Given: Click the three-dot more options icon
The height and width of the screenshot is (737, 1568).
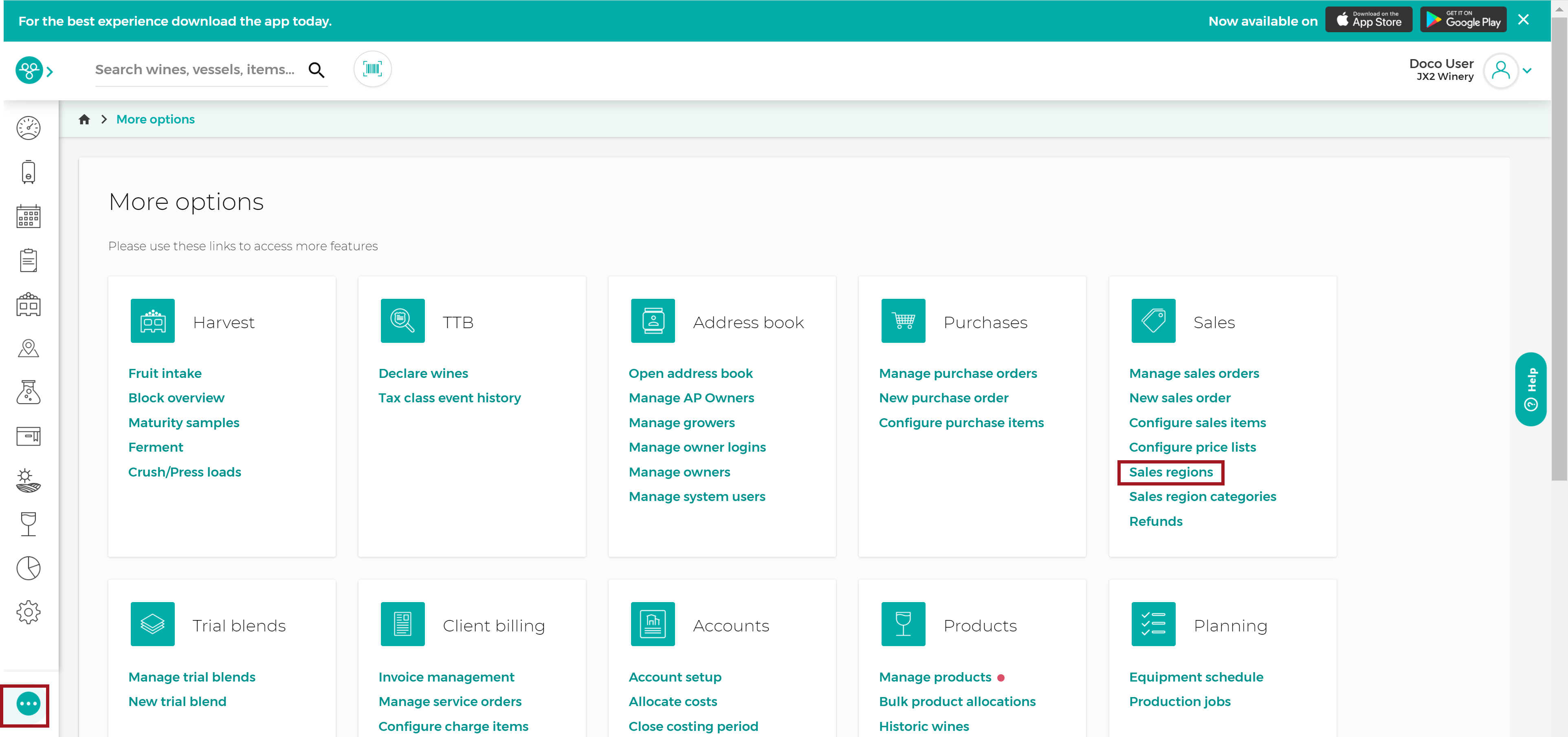Looking at the screenshot, I should pyautogui.click(x=28, y=704).
